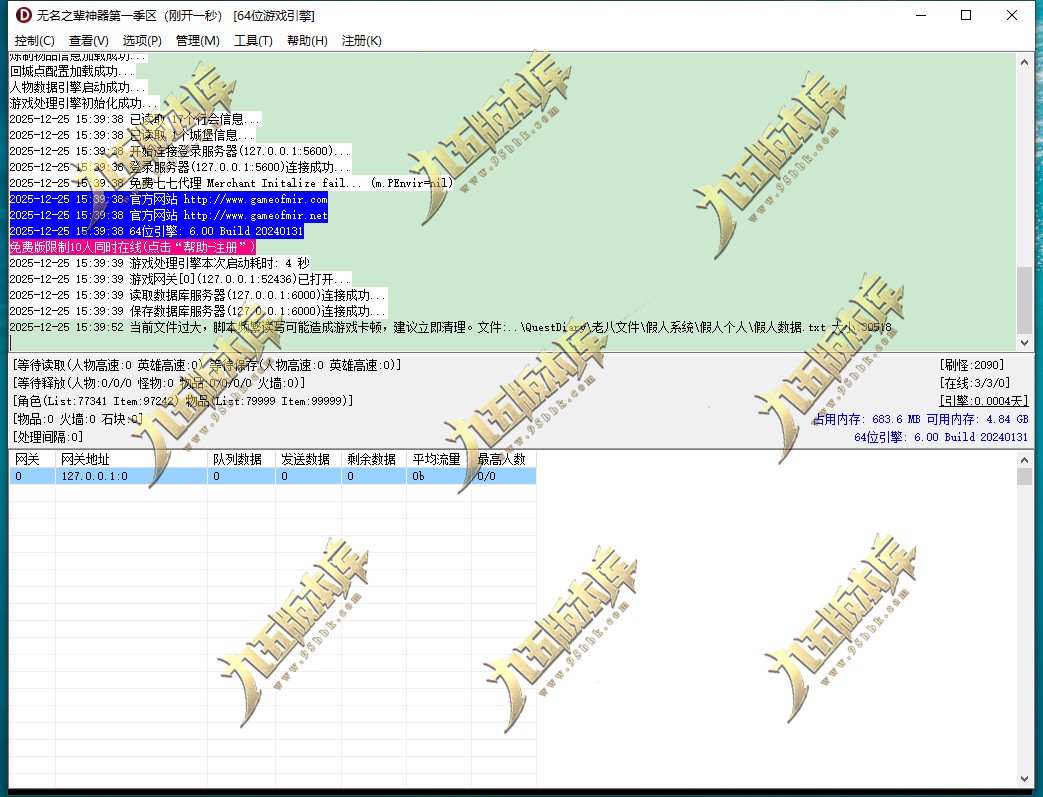This screenshot has height=797, width=1043.
Task: Open the 控制(C) menu
Action: [x=35, y=41]
